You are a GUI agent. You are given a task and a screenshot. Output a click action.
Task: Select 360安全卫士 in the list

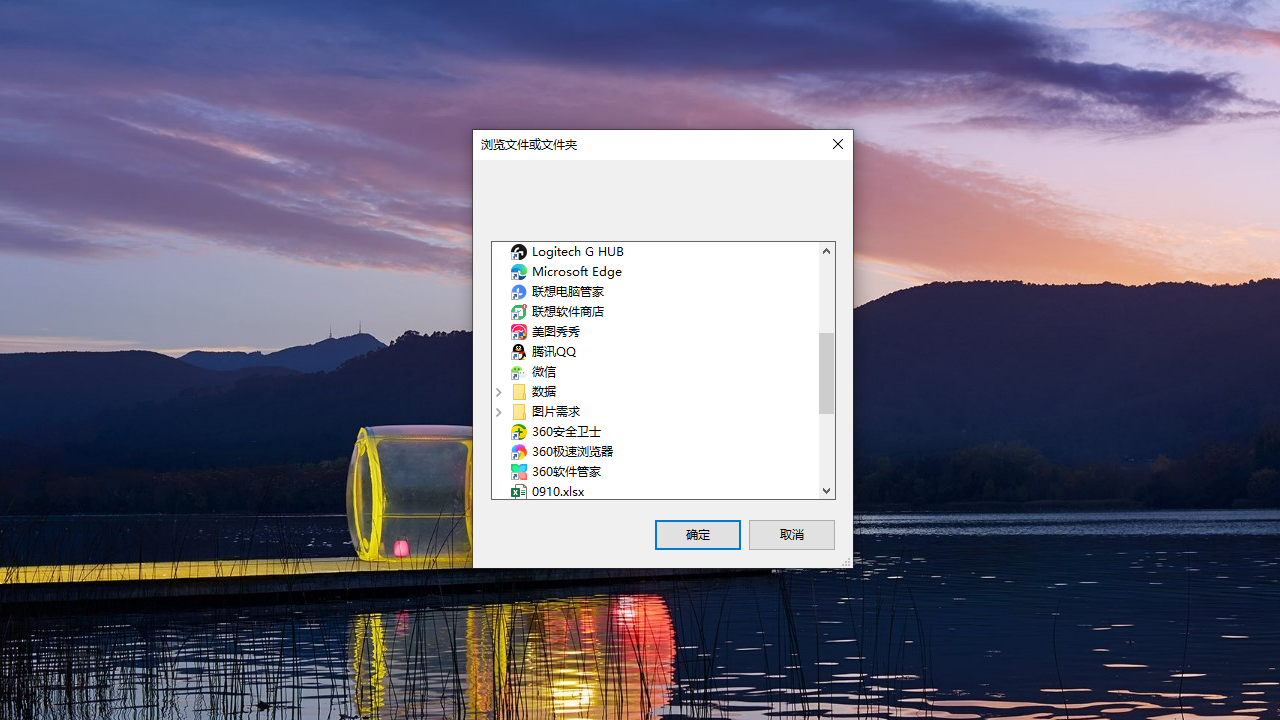click(564, 431)
